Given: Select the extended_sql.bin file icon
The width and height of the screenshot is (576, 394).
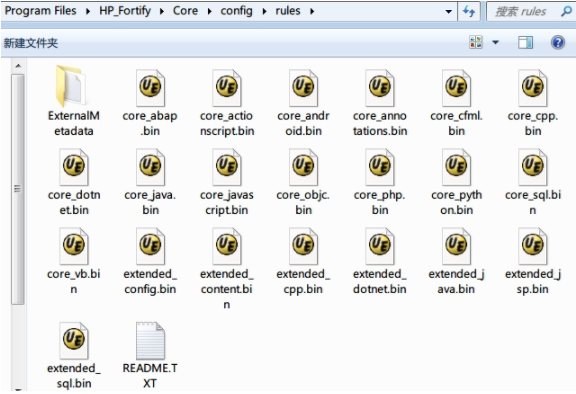Looking at the screenshot, I should [x=74, y=340].
